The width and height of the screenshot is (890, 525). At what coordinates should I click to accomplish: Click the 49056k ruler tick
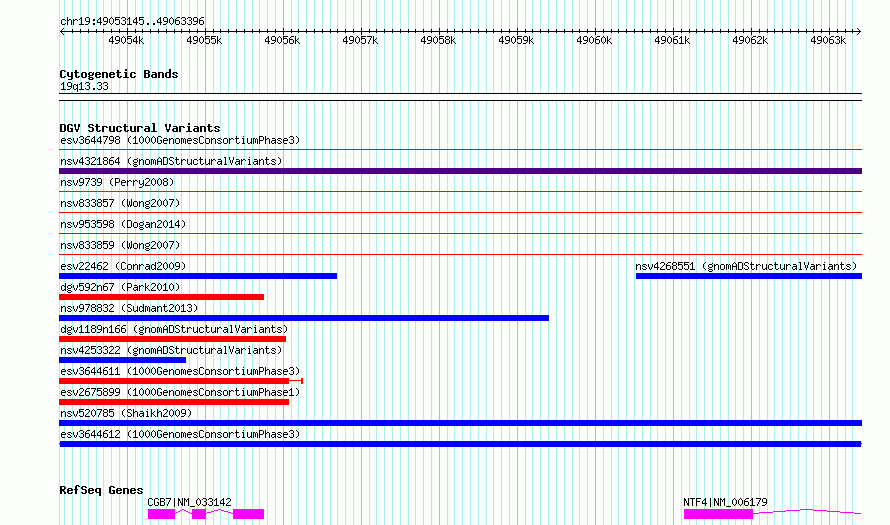tap(282, 40)
